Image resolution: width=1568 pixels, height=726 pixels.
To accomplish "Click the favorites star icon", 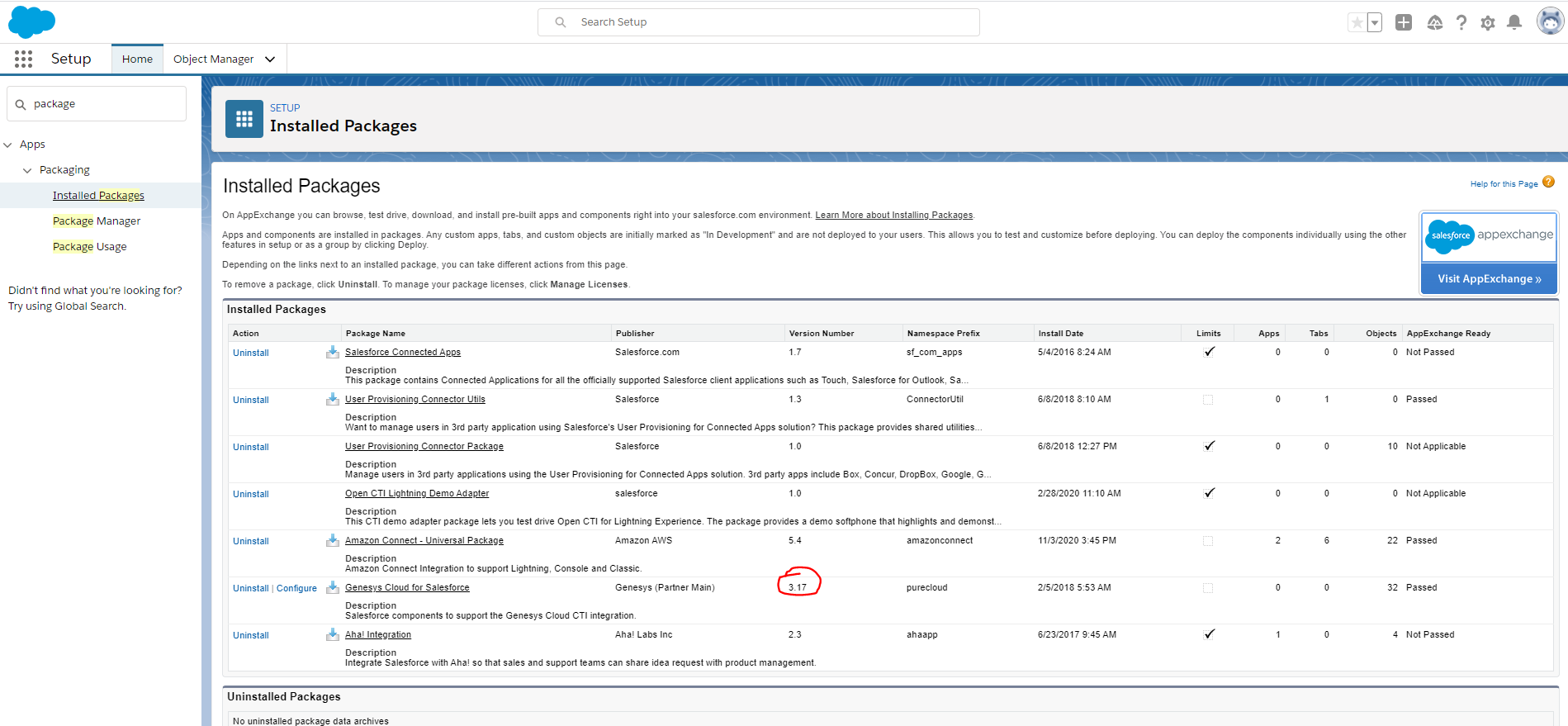I will click(x=1357, y=22).
